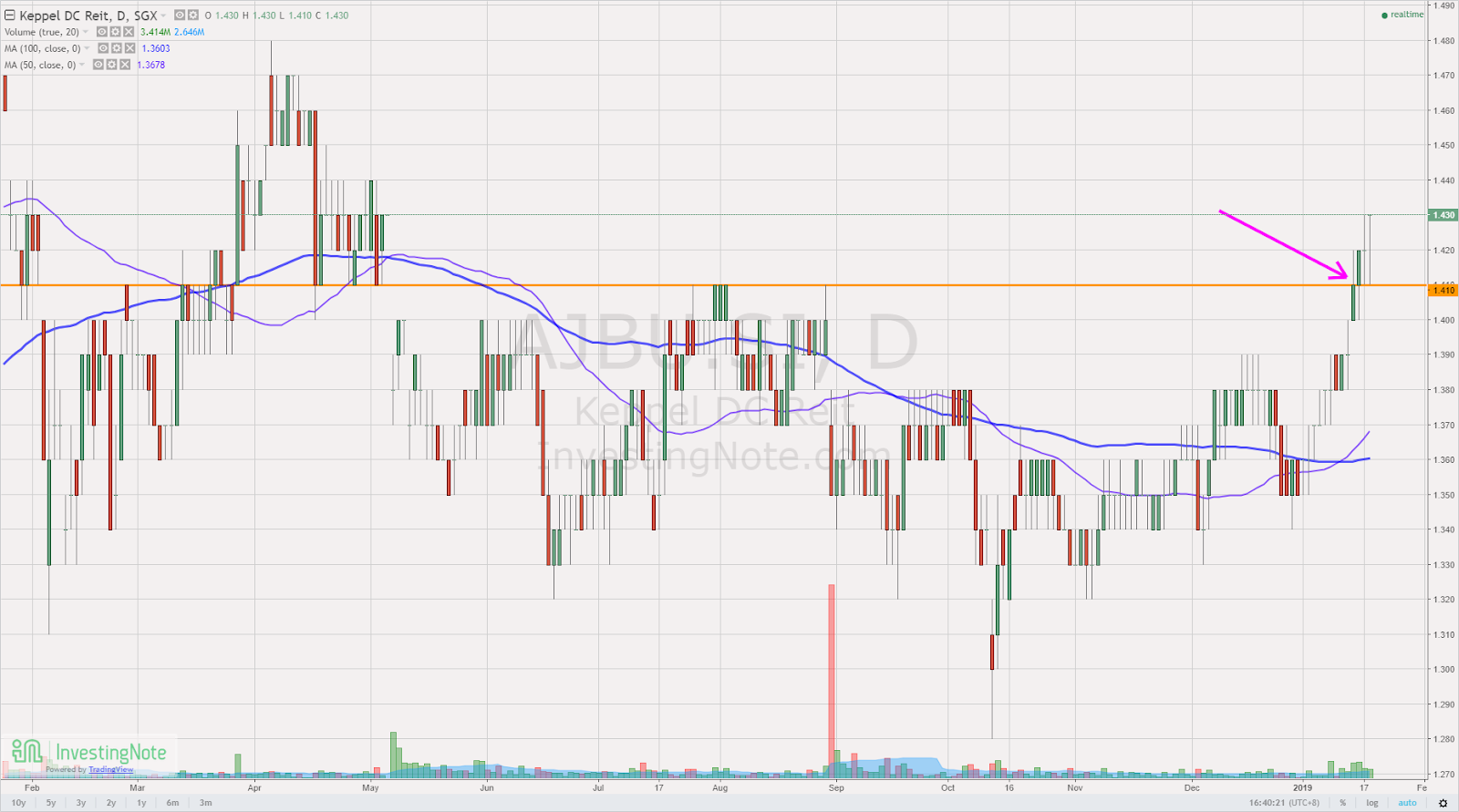This screenshot has width=1459, height=812.
Task: Open chart properties gear at bottom right
Action: 1443,803
